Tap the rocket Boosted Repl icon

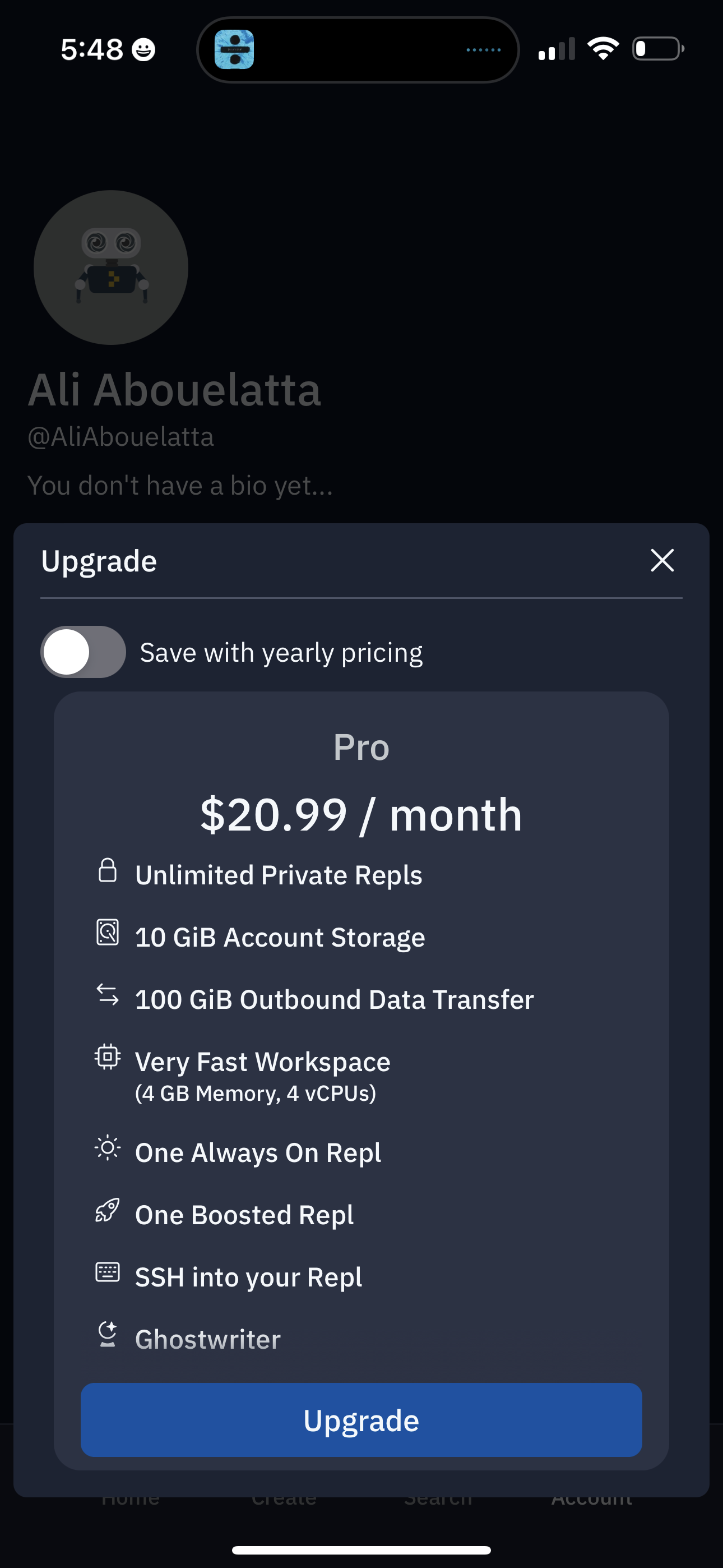tap(108, 1210)
